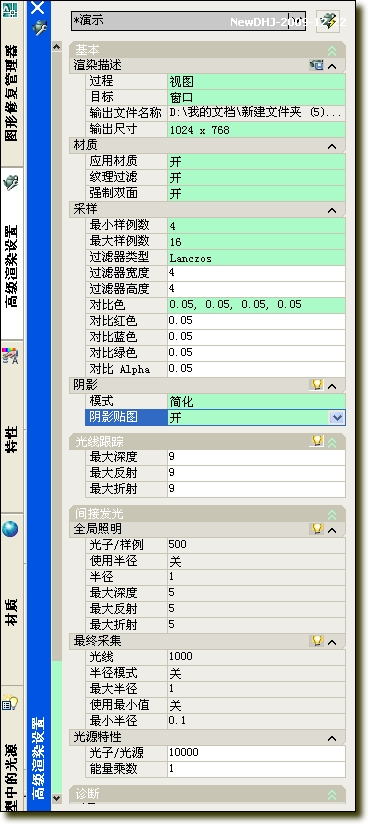The image size is (368, 824).
Task: Collapse the 光源特性 group chevron
Action: coord(332,738)
